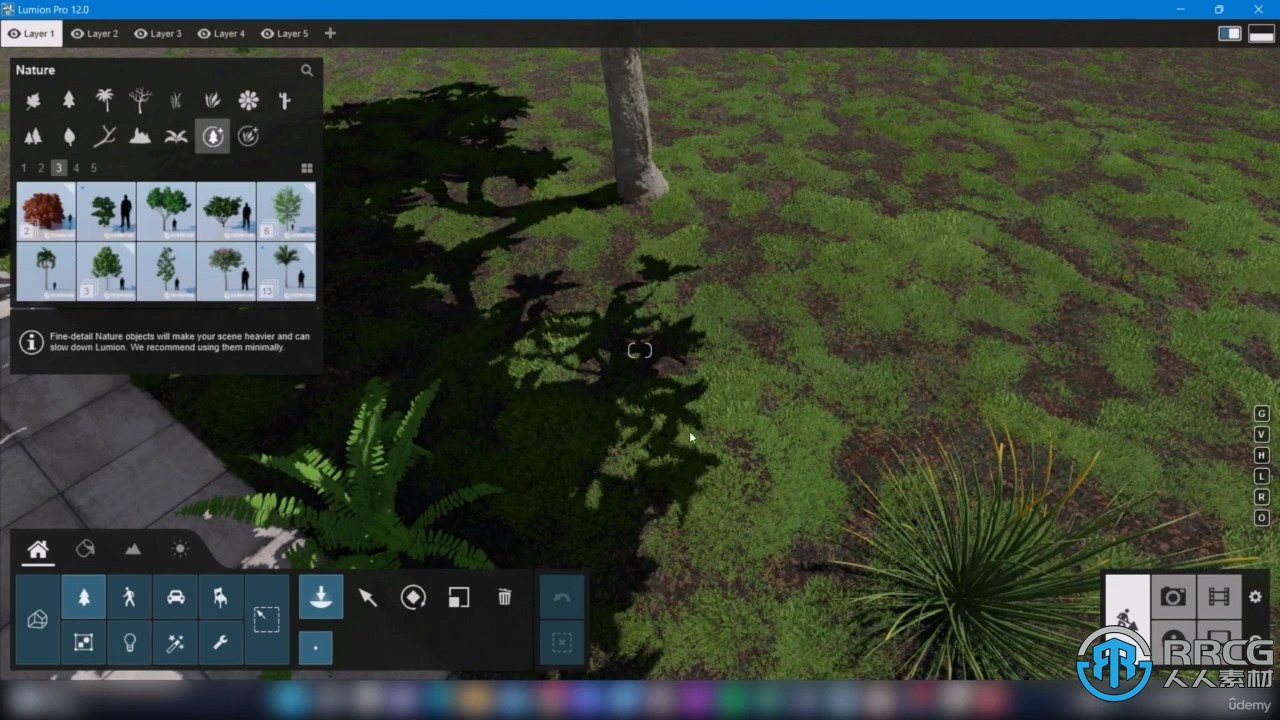1280x720 pixels.
Task: Enable all-category selection tool
Action: pos(267,620)
